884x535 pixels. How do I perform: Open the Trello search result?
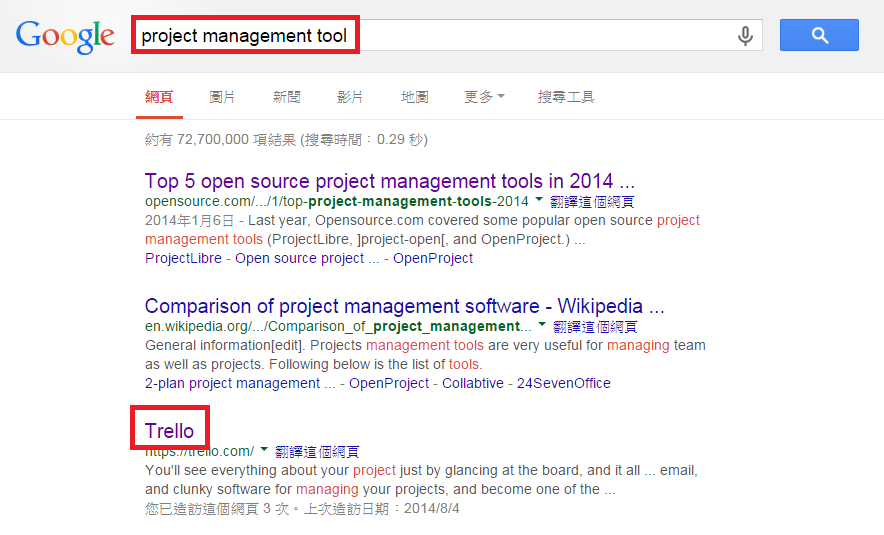tap(169, 431)
